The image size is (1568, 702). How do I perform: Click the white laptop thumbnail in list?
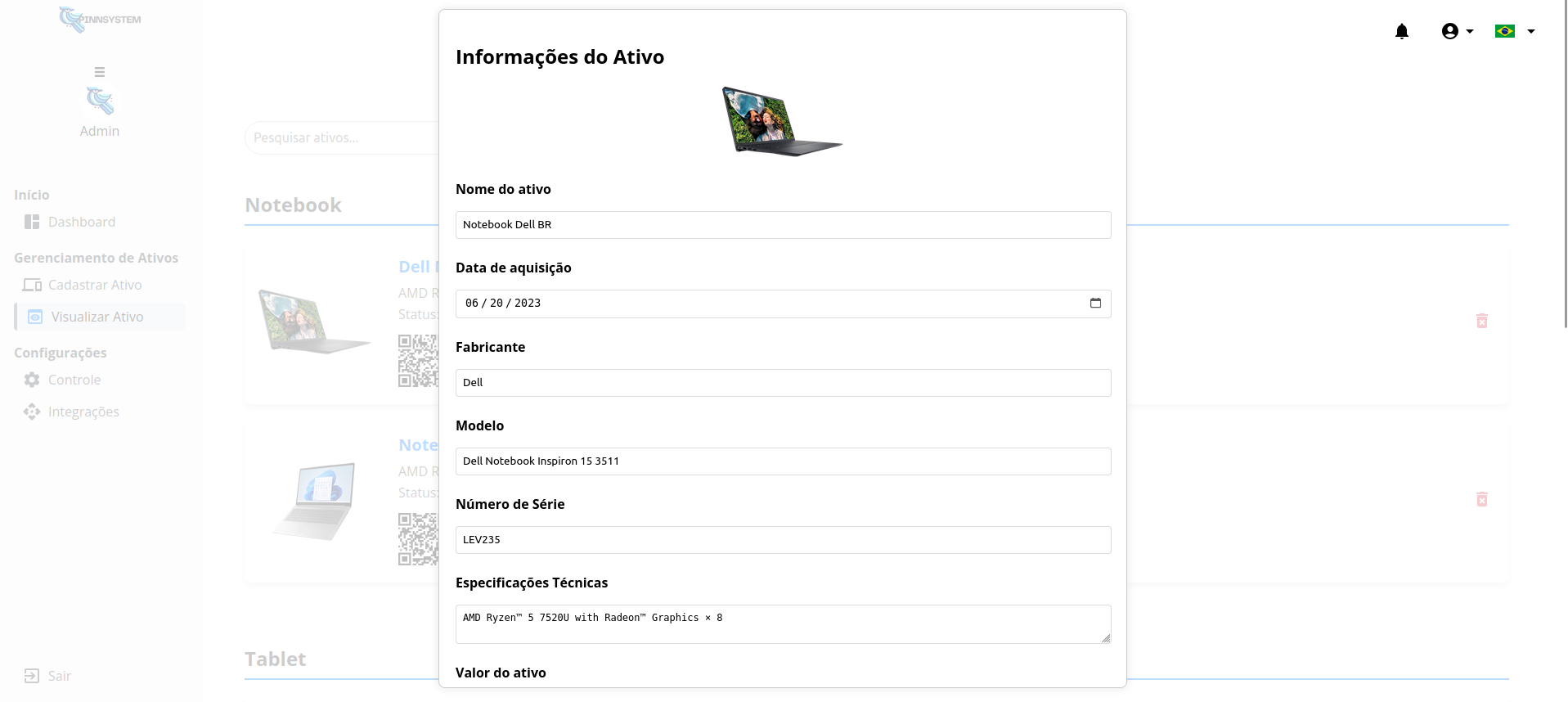pos(314,501)
